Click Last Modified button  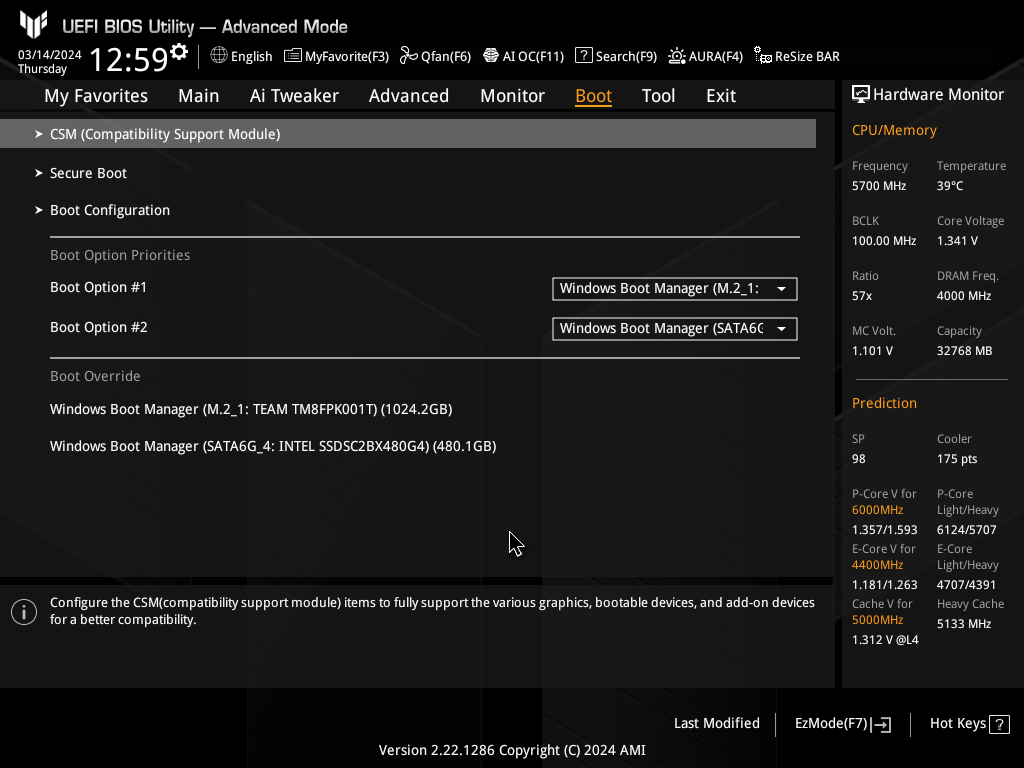[716, 724]
